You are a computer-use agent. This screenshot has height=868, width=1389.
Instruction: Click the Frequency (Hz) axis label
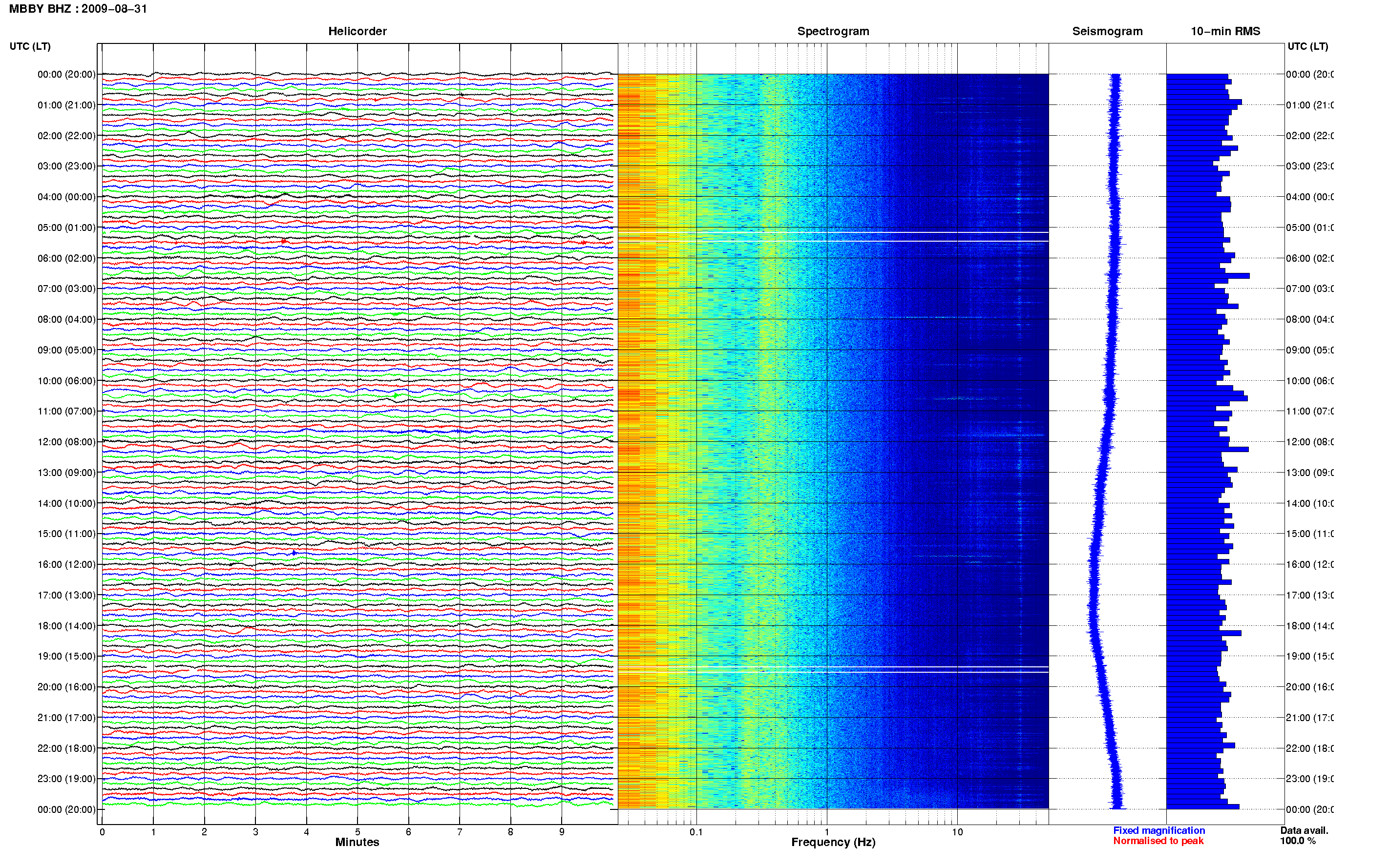pos(833,842)
